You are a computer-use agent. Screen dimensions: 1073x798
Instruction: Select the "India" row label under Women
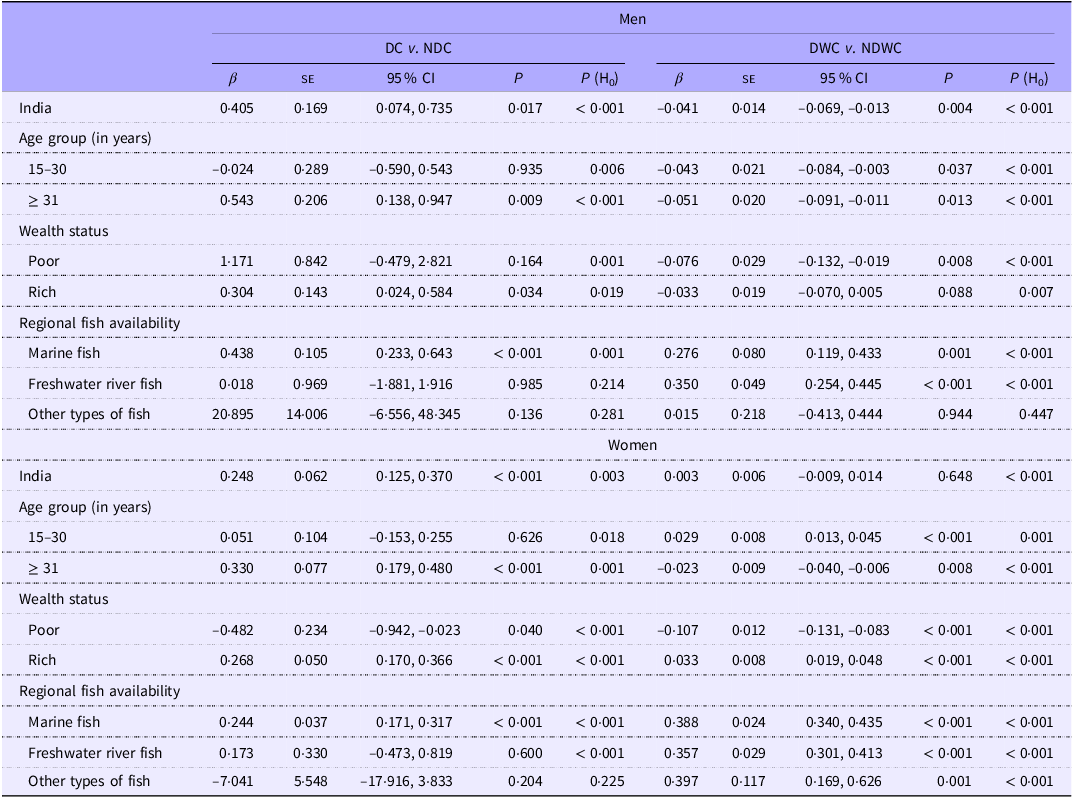click(x=36, y=476)
